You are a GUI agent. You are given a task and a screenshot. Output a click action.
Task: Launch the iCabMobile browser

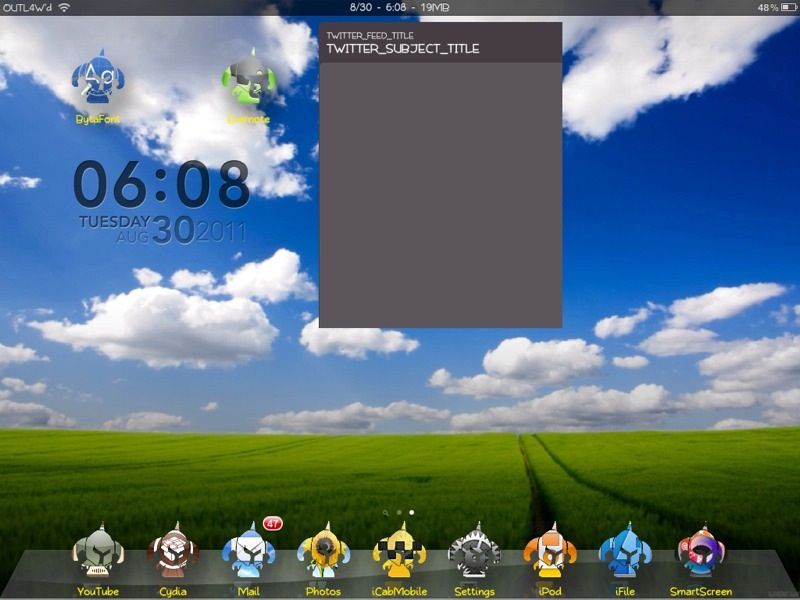click(399, 553)
